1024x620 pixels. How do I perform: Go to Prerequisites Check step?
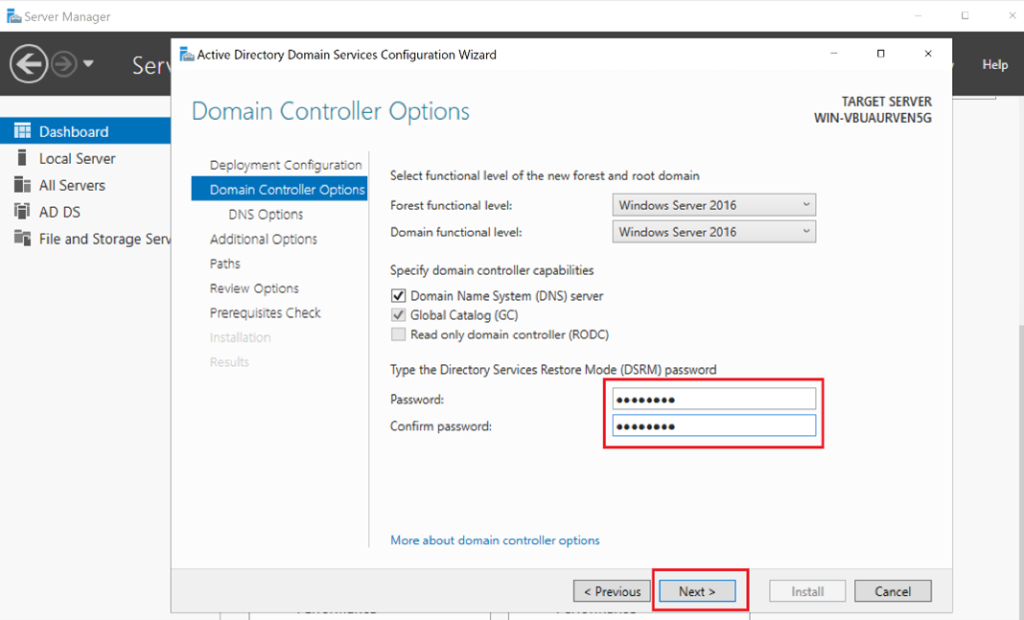265,312
